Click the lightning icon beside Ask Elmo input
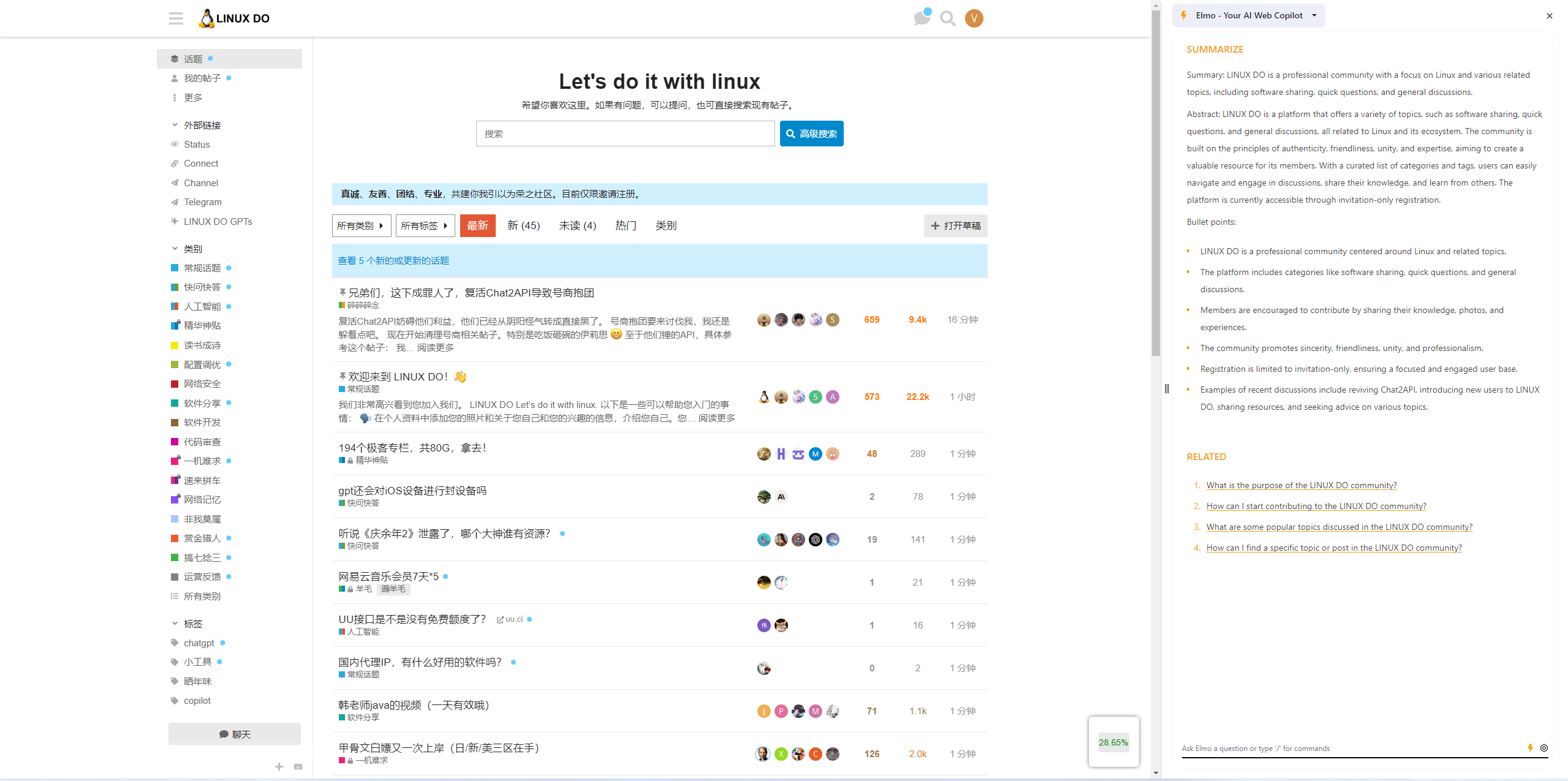The width and height of the screenshot is (1568, 781). click(1530, 748)
